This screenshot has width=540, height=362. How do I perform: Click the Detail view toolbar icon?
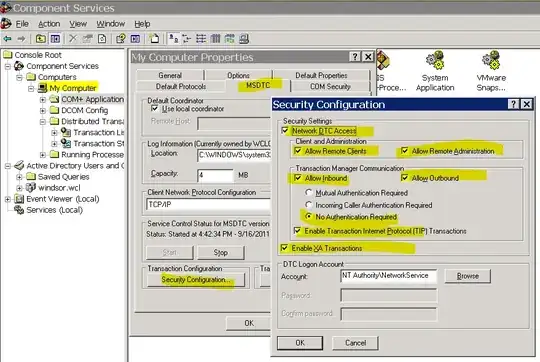215,39
